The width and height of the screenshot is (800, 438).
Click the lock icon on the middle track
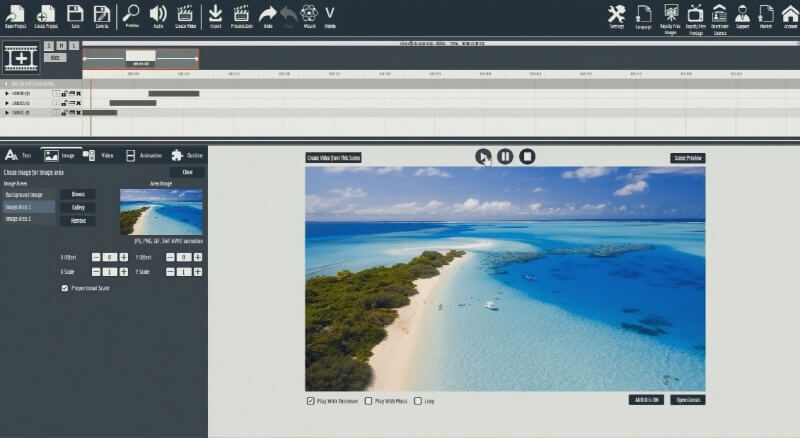(64, 103)
